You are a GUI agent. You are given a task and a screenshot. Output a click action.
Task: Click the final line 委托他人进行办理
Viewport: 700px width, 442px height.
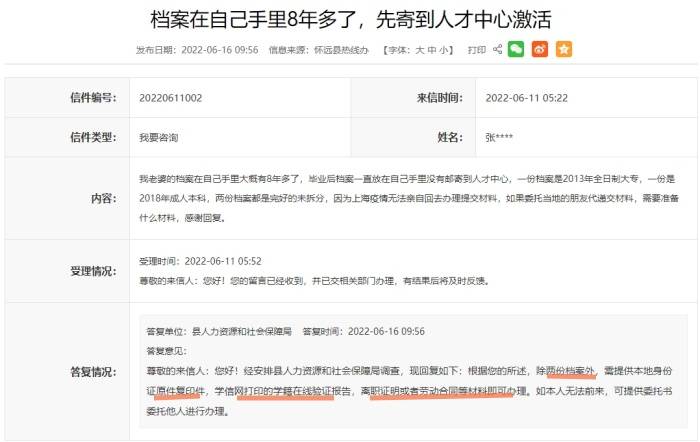[188, 411]
